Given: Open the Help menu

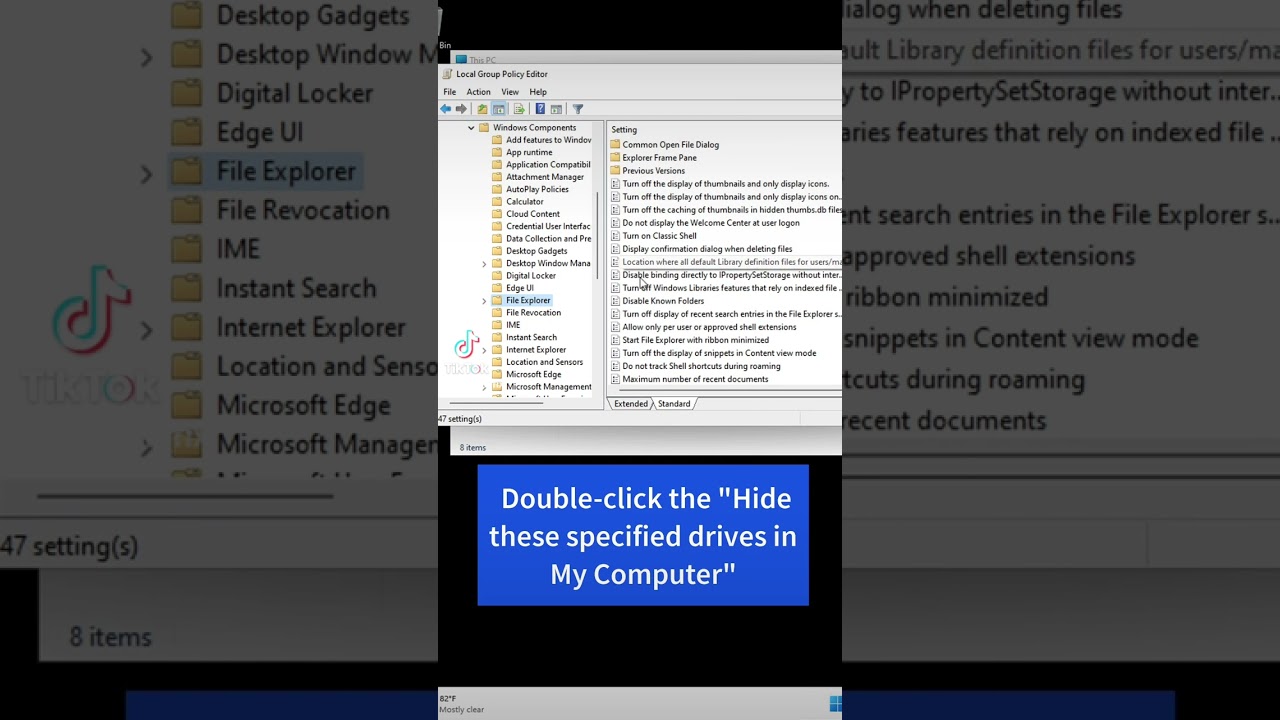Looking at the screenshot, I should coord(538,92).
